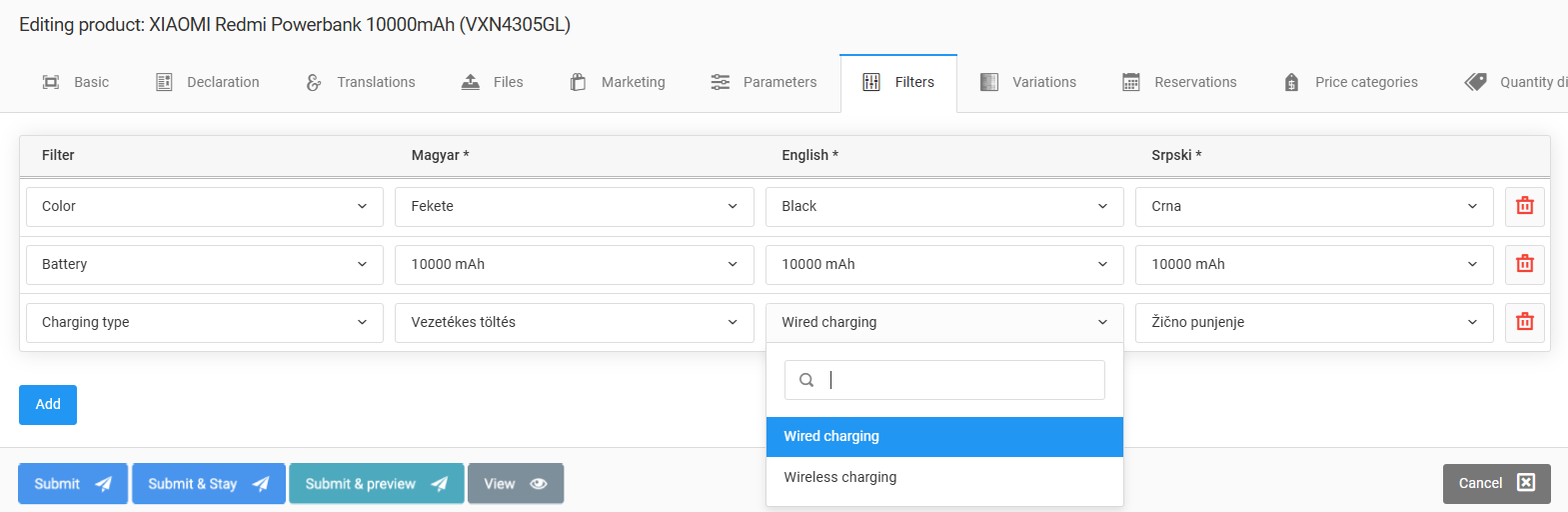Image resolution: width=1568 pixels, height=512 pixels.
Task: Remove the Battery filter row
Action: pyautogui.click(x=1524, y=264)
